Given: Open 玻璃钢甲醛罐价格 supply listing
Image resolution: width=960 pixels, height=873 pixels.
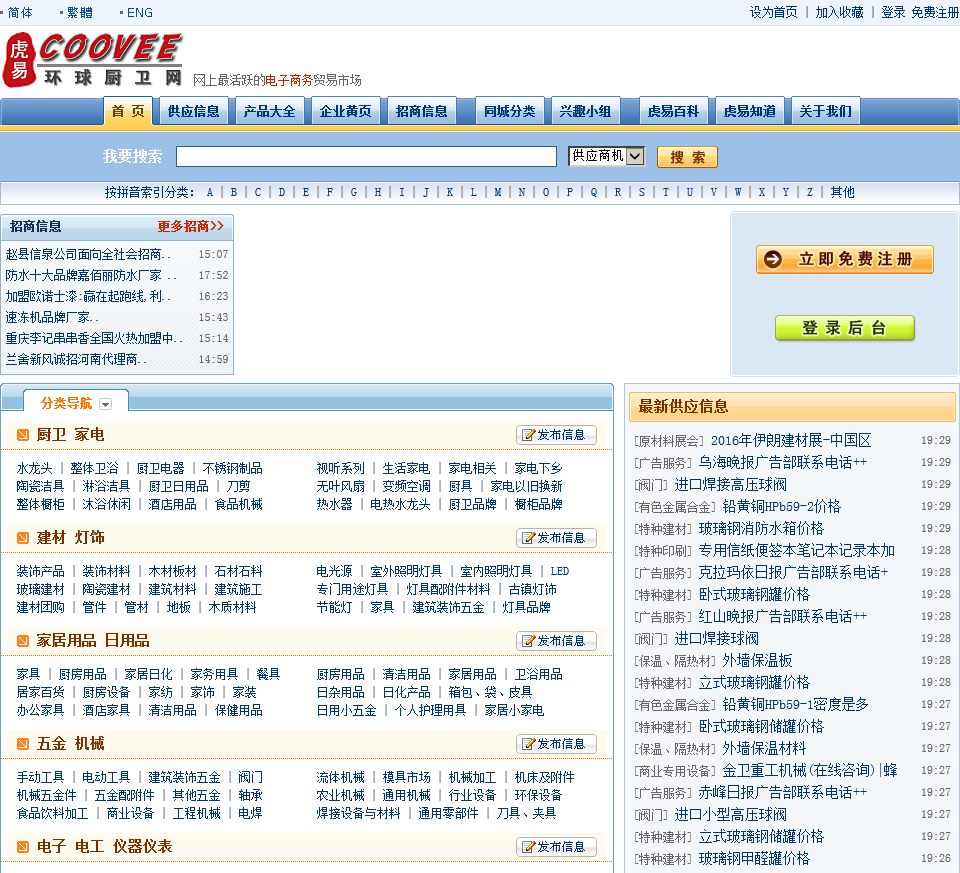Looking at the screenshot, I should pyautogui.click(x=754, y=859).
